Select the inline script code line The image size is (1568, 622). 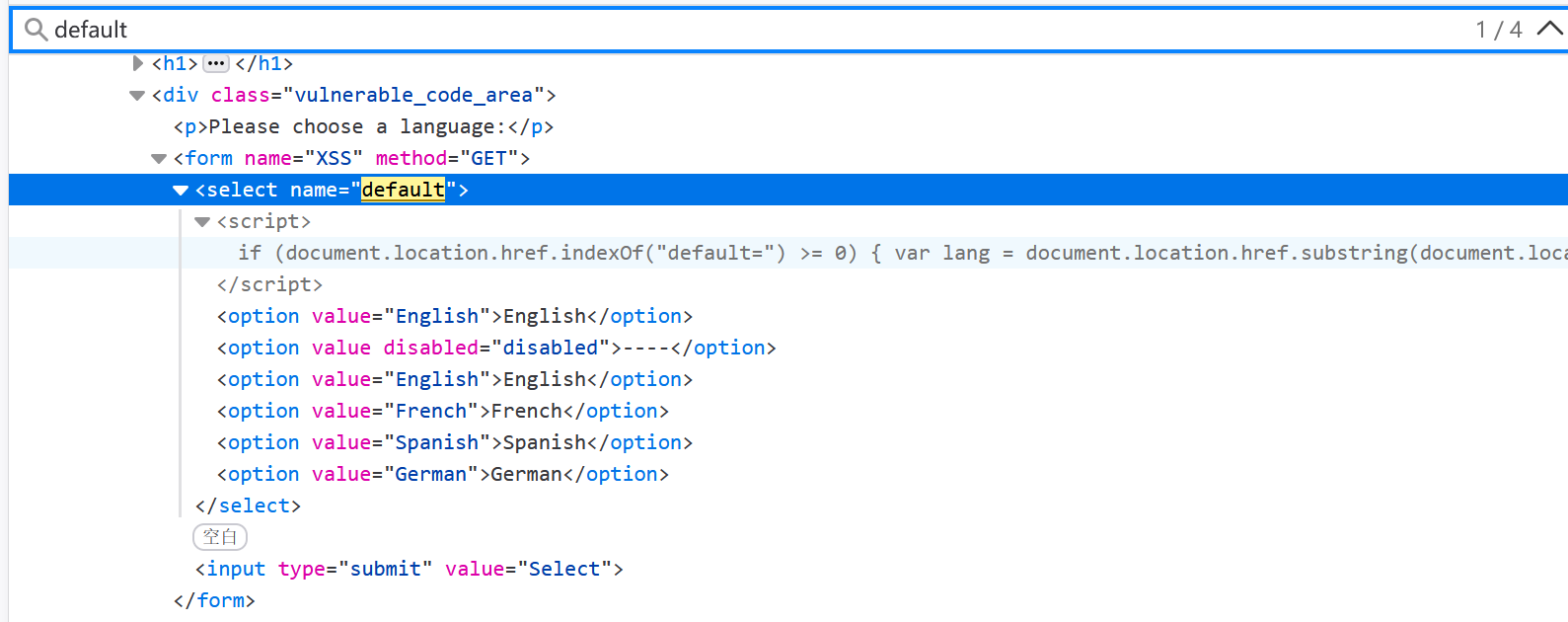[902, 253]
